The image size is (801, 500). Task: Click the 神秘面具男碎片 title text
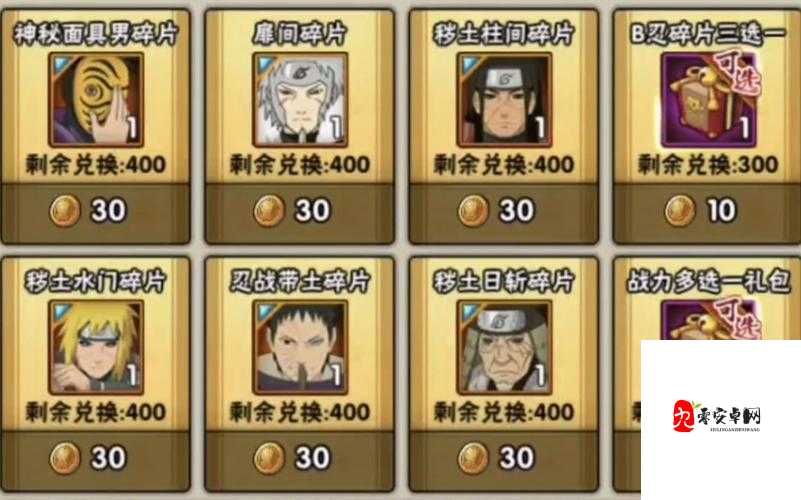coord(96,34)
